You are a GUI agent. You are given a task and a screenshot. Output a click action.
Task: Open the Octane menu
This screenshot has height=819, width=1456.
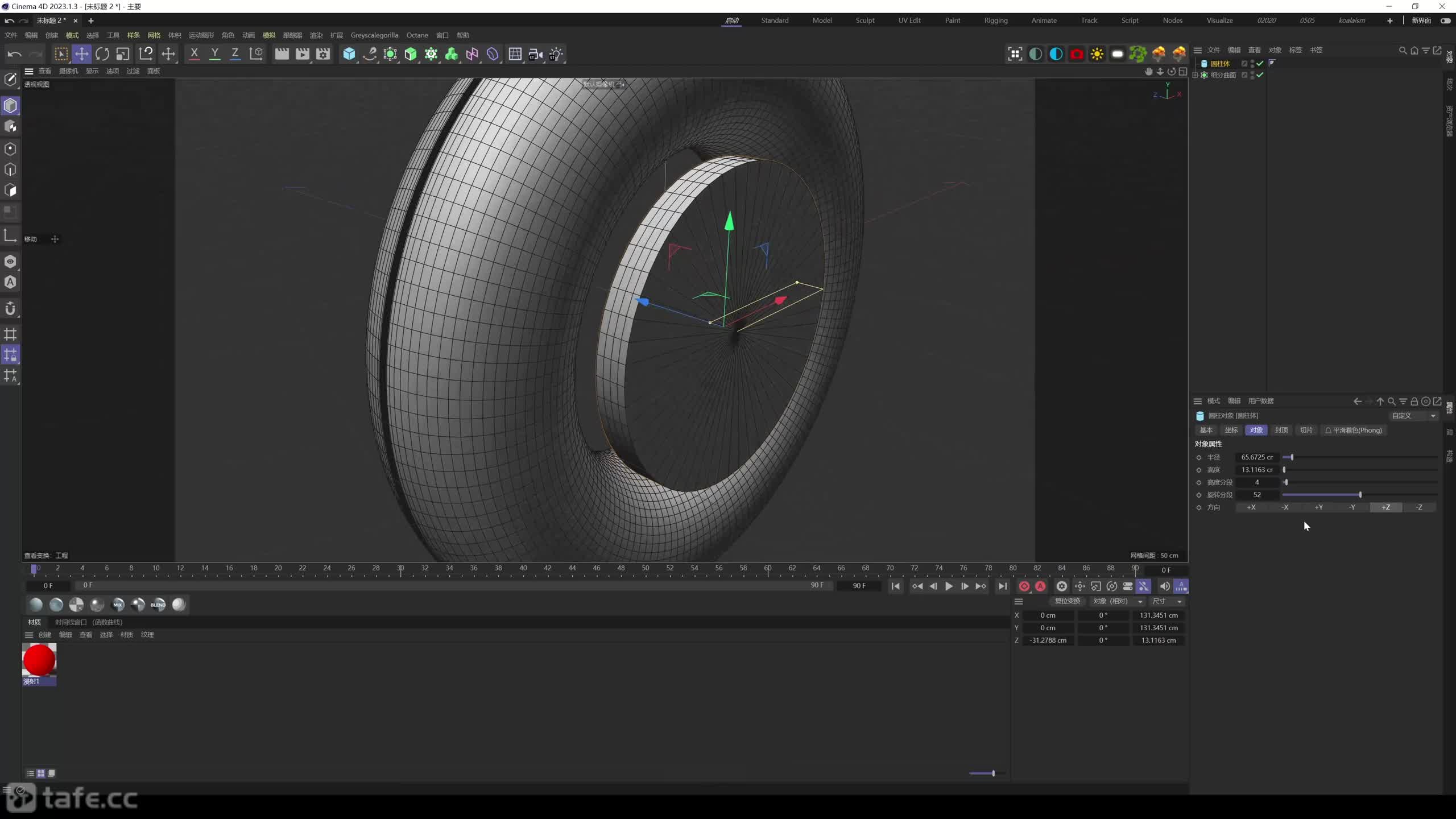pyautogui.click(x=417, y=35)
